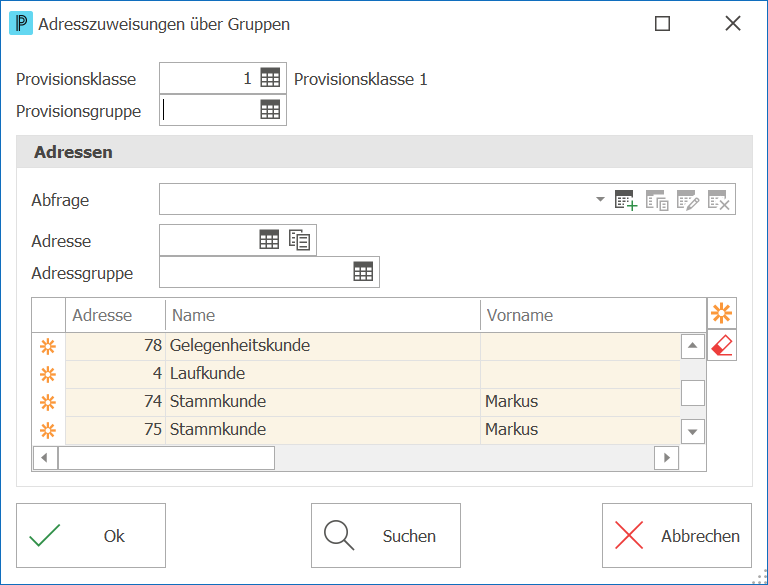The width and height of the screenshot is (768, 585).
Task: Confirm with the Ok button
Action: tap(91, 536)
